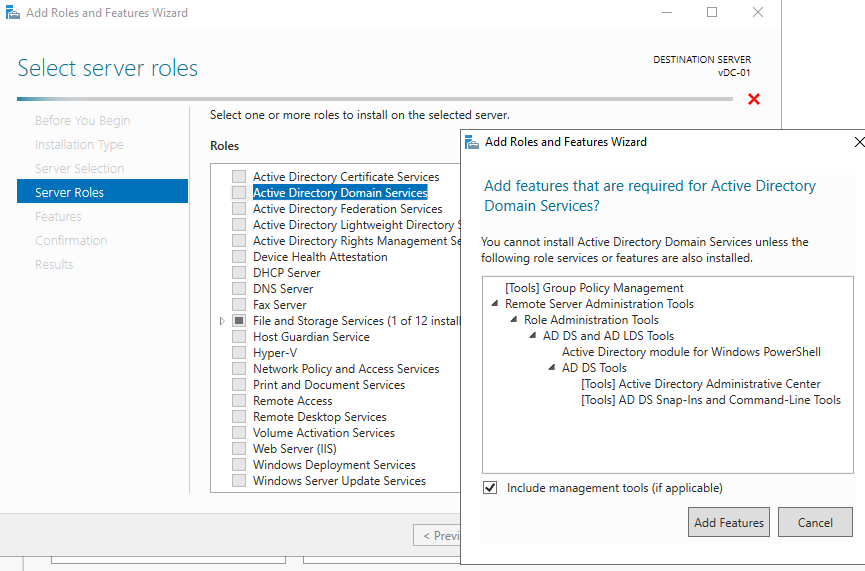Image resolution: width=865 pixels, height=571 pixels.
Task: Select Active Directory module for Windows PowerShell
Action: coord(691,352)
